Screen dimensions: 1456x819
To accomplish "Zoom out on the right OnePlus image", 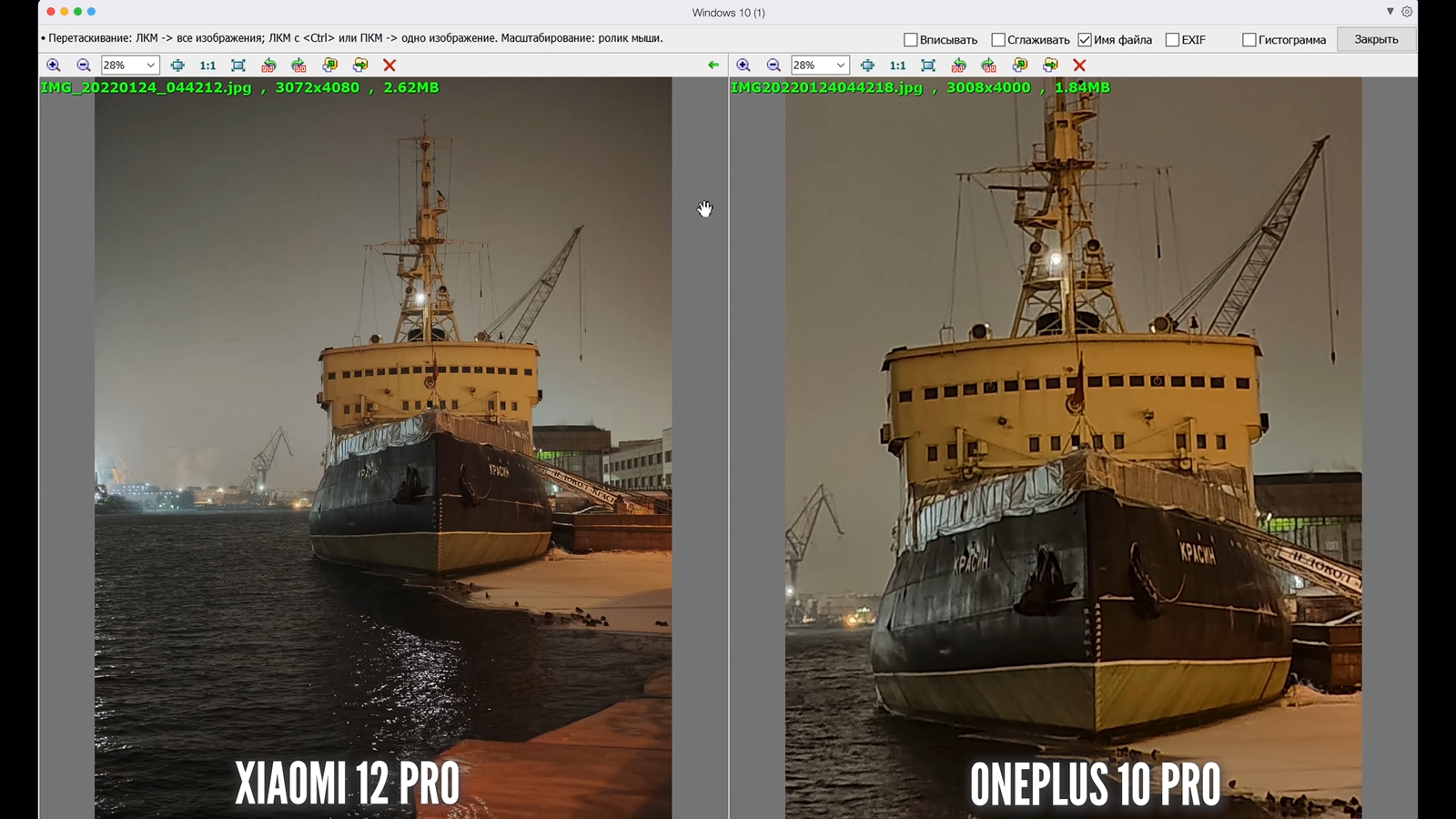I will tap(773, 66).
